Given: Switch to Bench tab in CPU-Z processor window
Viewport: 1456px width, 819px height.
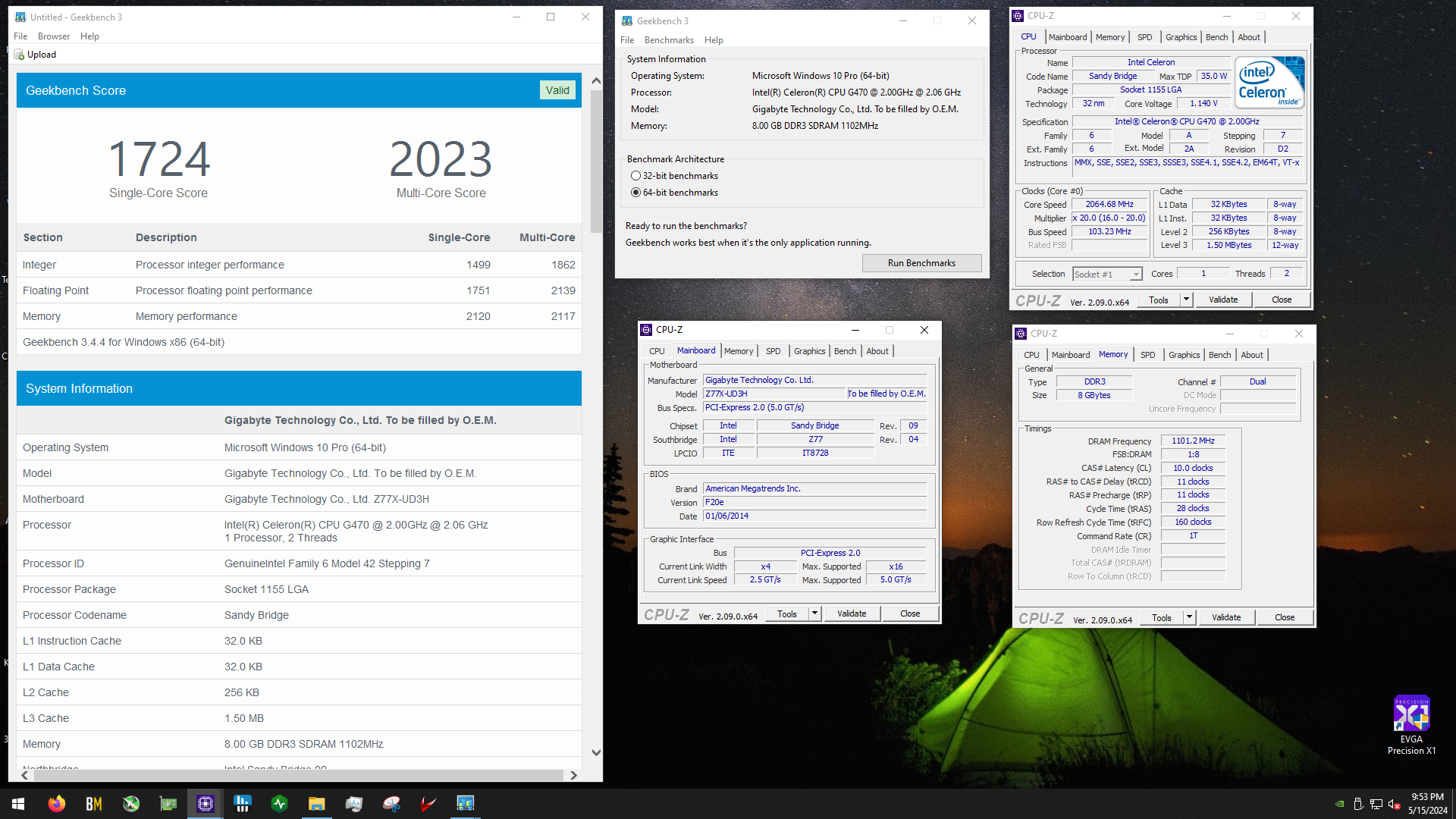Looking at the screenshot, I should click(1216, 37).
